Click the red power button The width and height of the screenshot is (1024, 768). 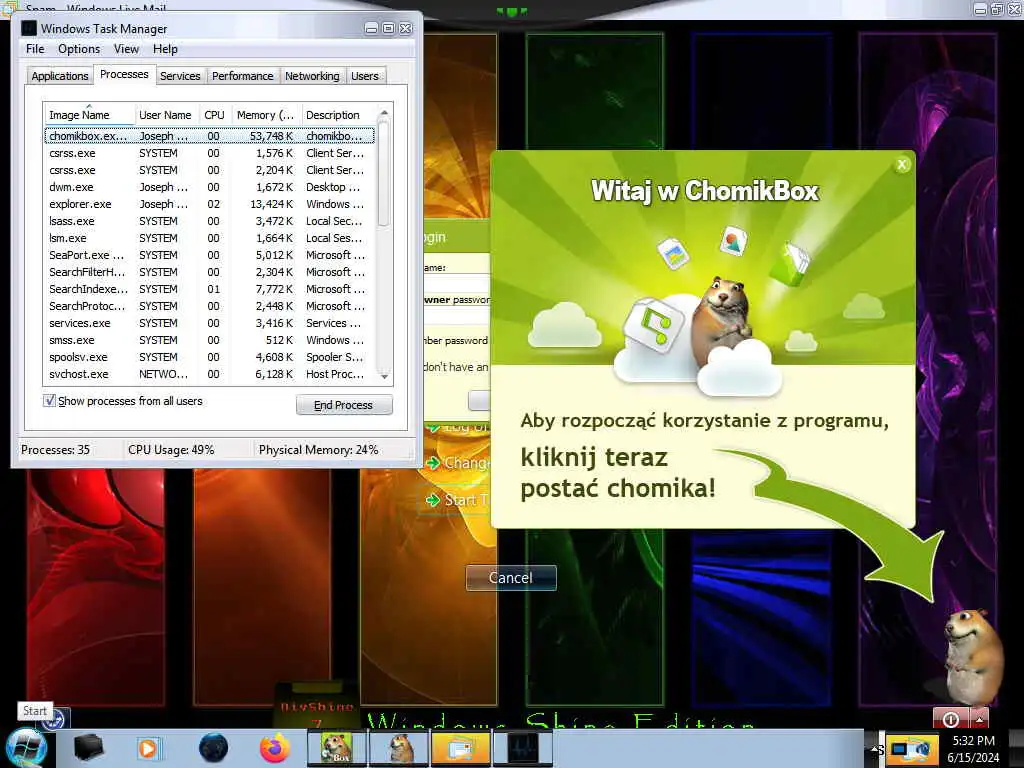tap(951, 718)
